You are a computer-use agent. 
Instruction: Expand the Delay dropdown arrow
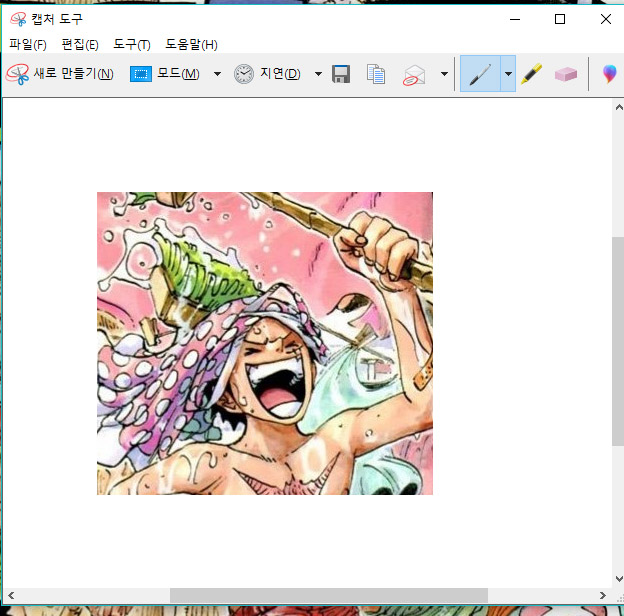click(318, 74)
